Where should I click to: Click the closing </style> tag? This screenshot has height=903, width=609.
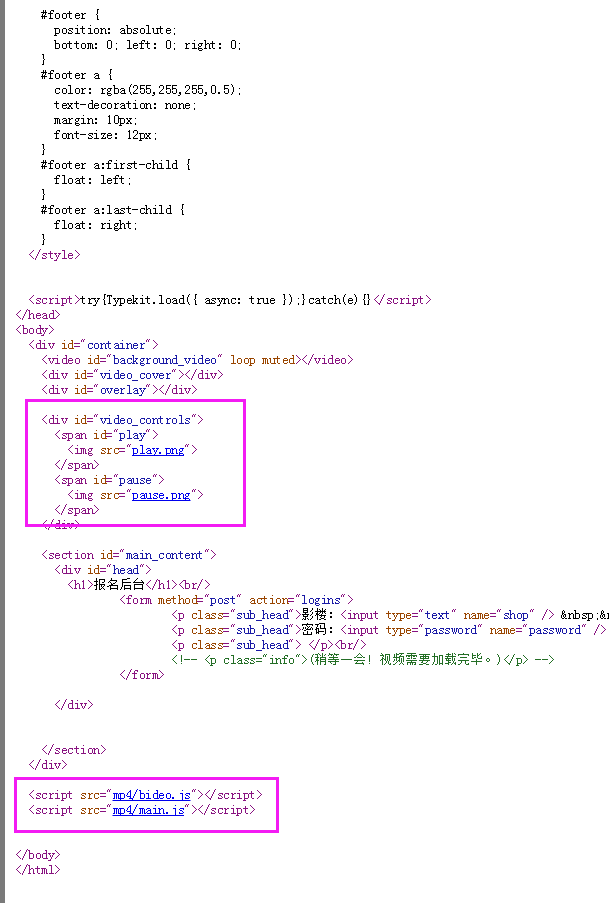click(54, 255)
